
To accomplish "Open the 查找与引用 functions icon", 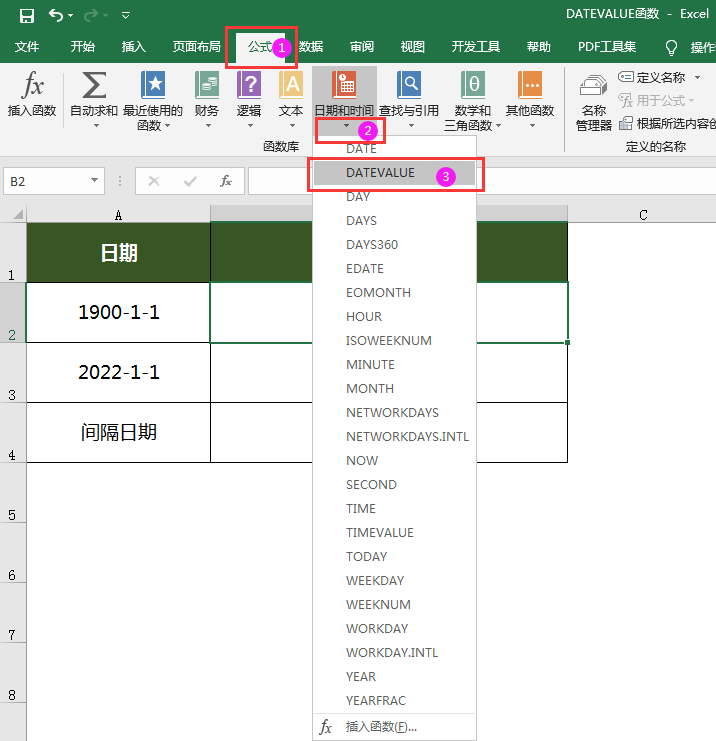I will point(409,85).
